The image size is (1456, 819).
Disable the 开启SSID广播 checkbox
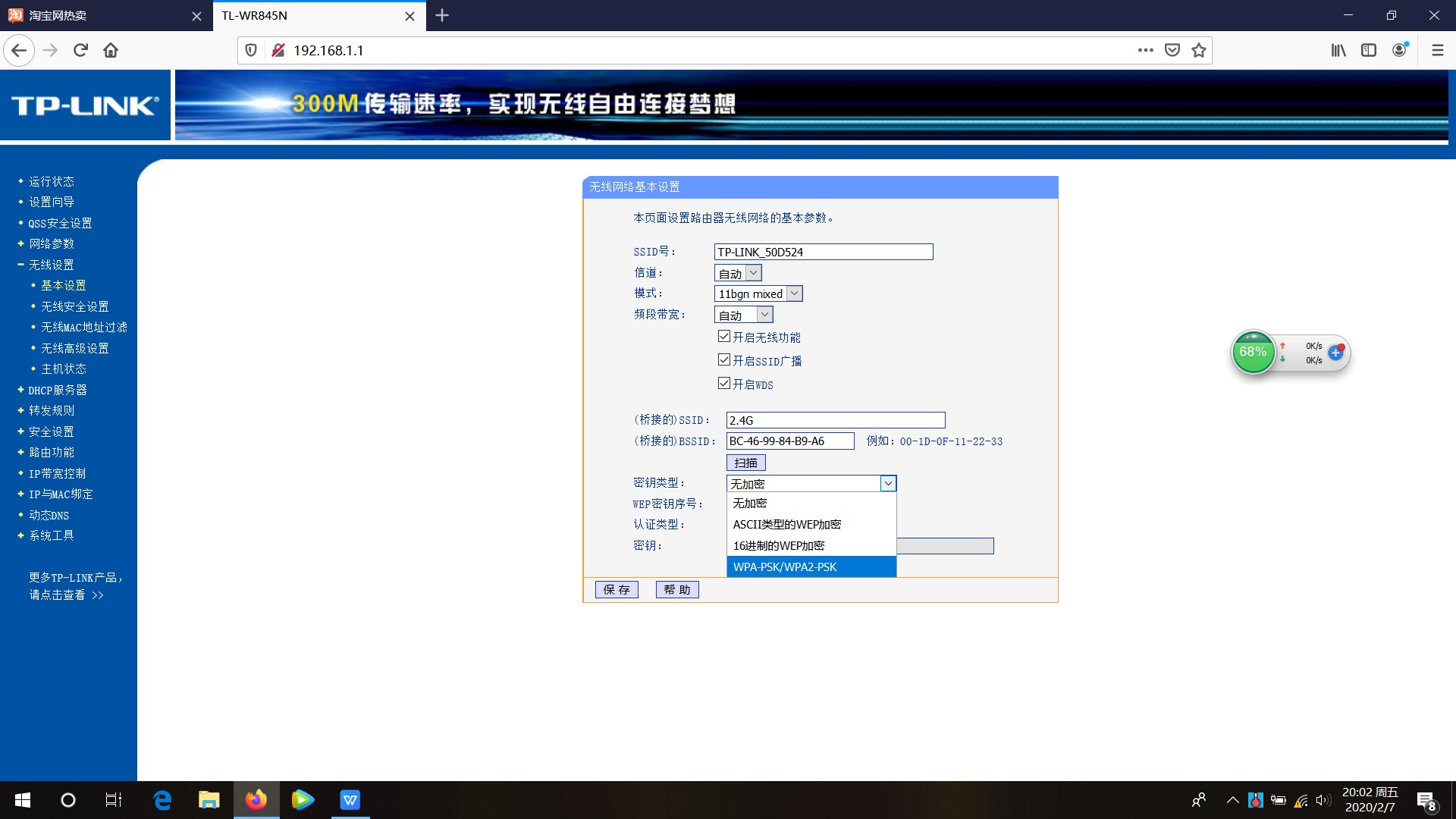tap(724, 359)
